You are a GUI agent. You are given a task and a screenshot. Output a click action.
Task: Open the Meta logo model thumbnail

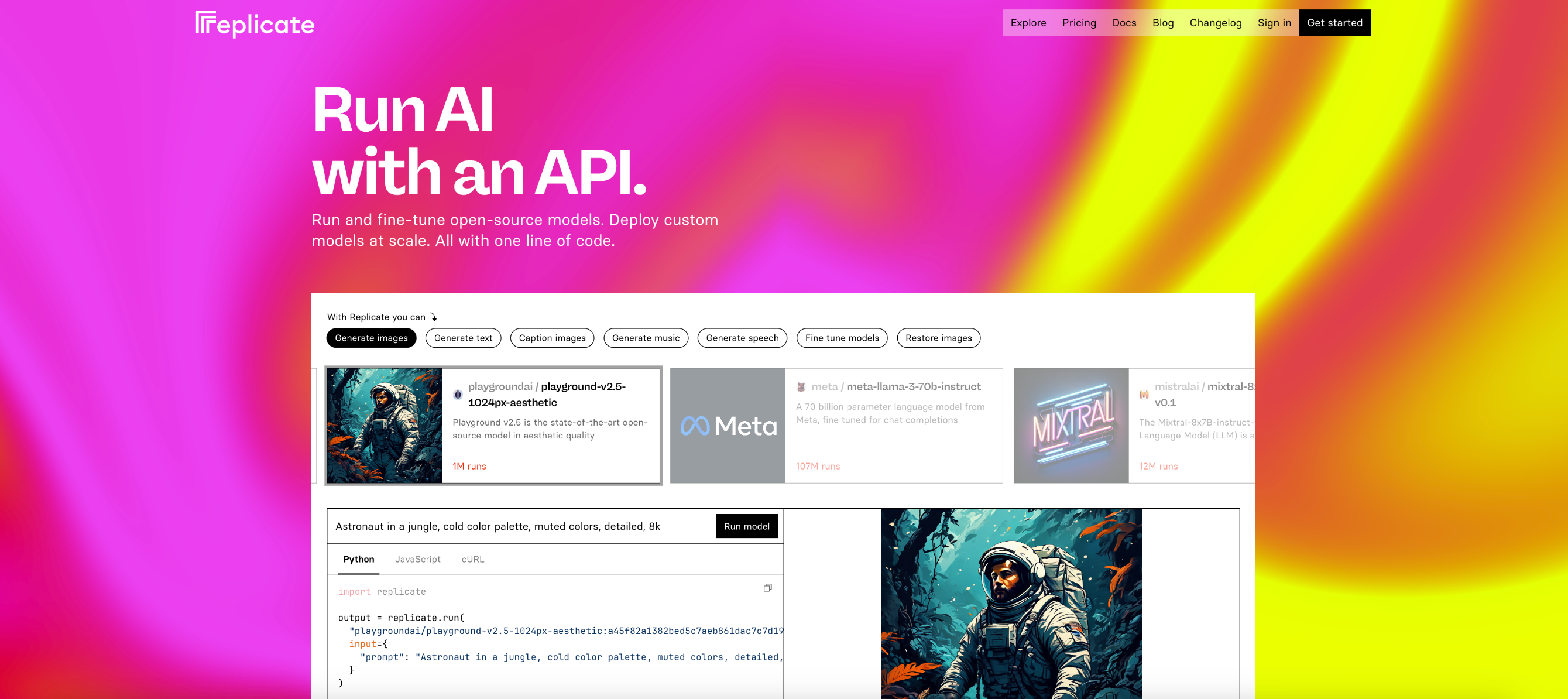728,426
